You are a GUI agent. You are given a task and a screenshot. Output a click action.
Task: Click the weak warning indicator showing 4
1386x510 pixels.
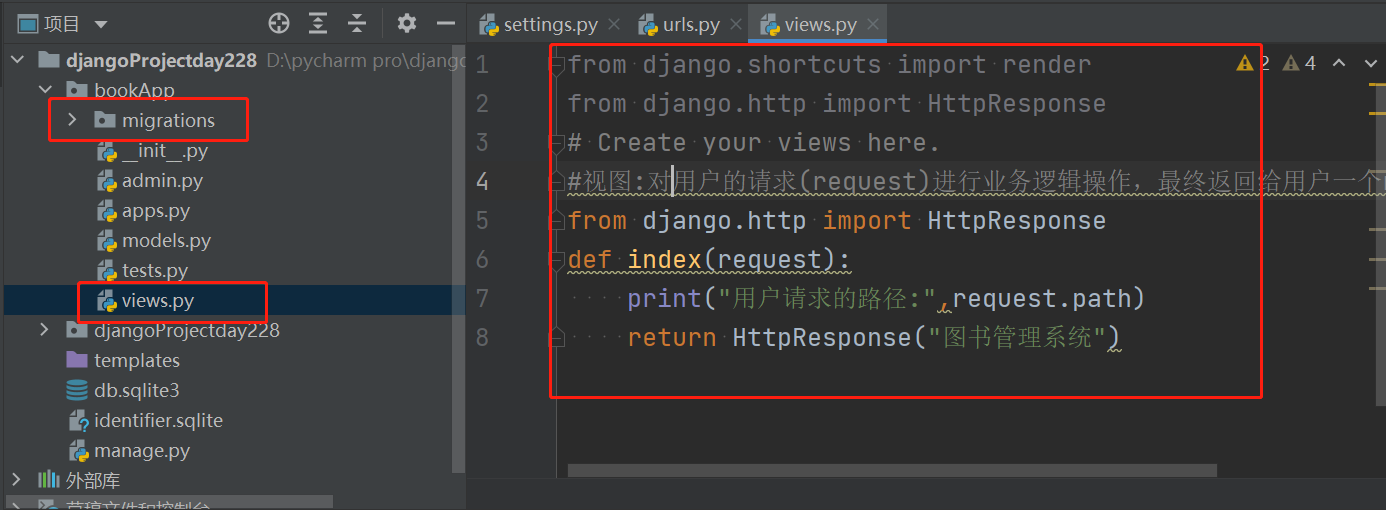1300,63
